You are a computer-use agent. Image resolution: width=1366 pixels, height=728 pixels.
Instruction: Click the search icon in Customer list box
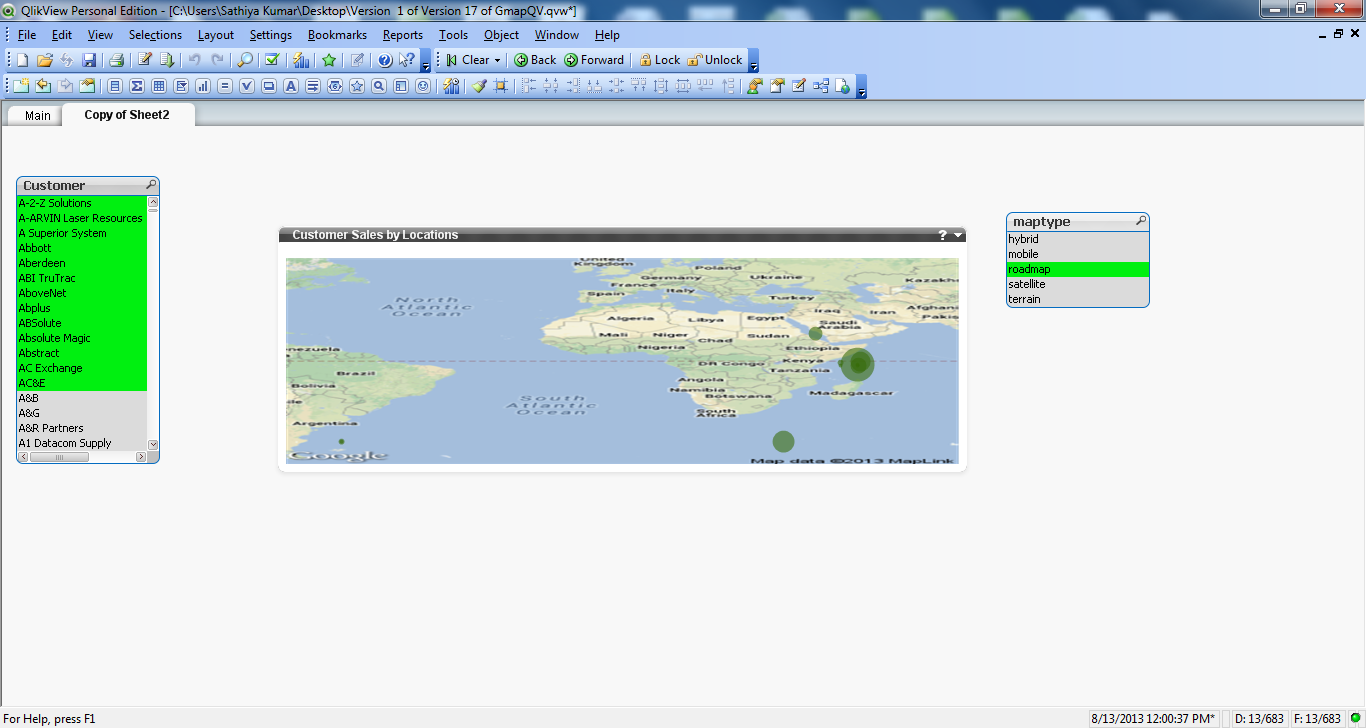[151, 185]
